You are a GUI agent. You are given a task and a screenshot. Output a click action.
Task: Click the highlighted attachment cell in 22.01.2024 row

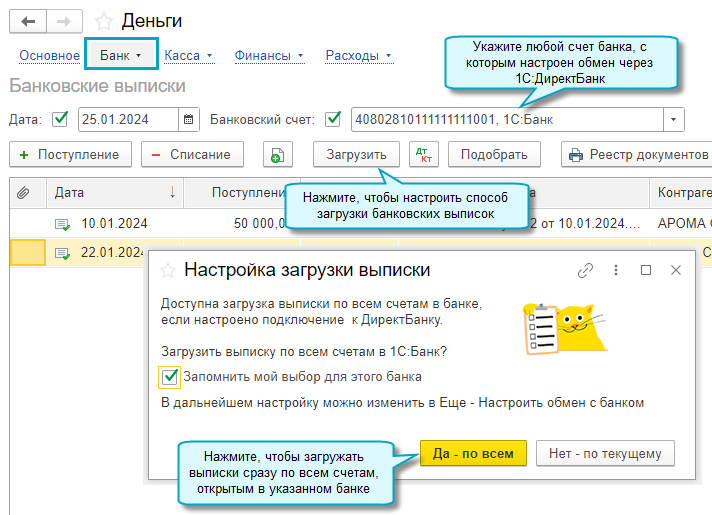[x=28, y=253]
